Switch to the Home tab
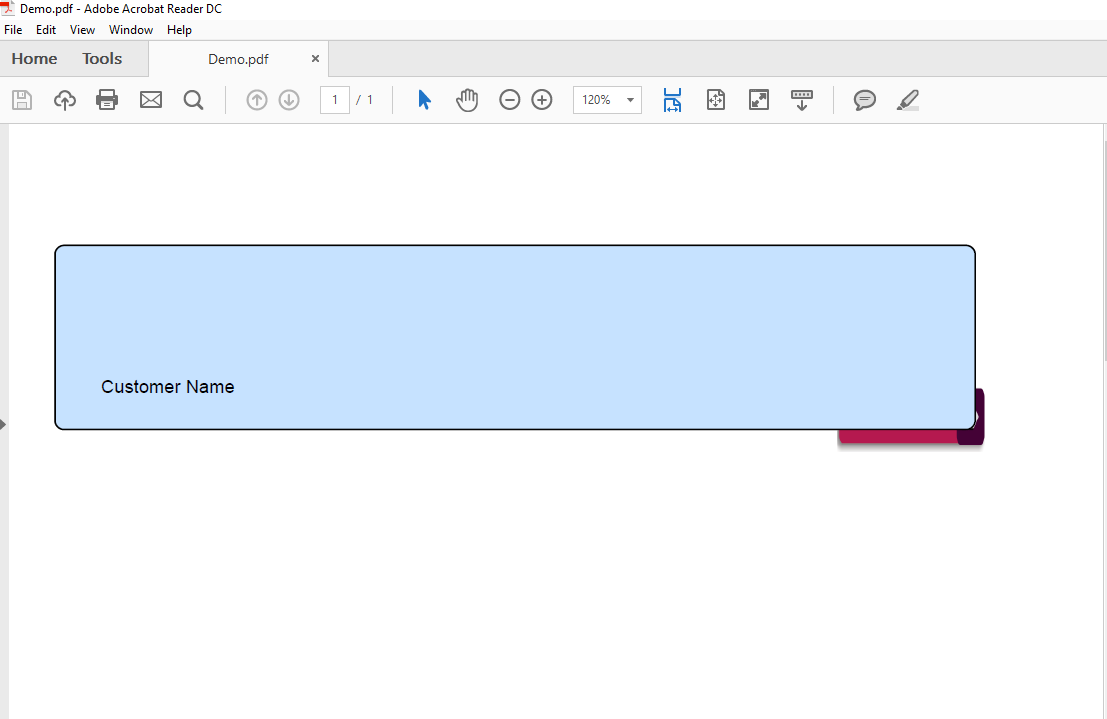Viewport: 1107px width, 719px height. [34, 59]
